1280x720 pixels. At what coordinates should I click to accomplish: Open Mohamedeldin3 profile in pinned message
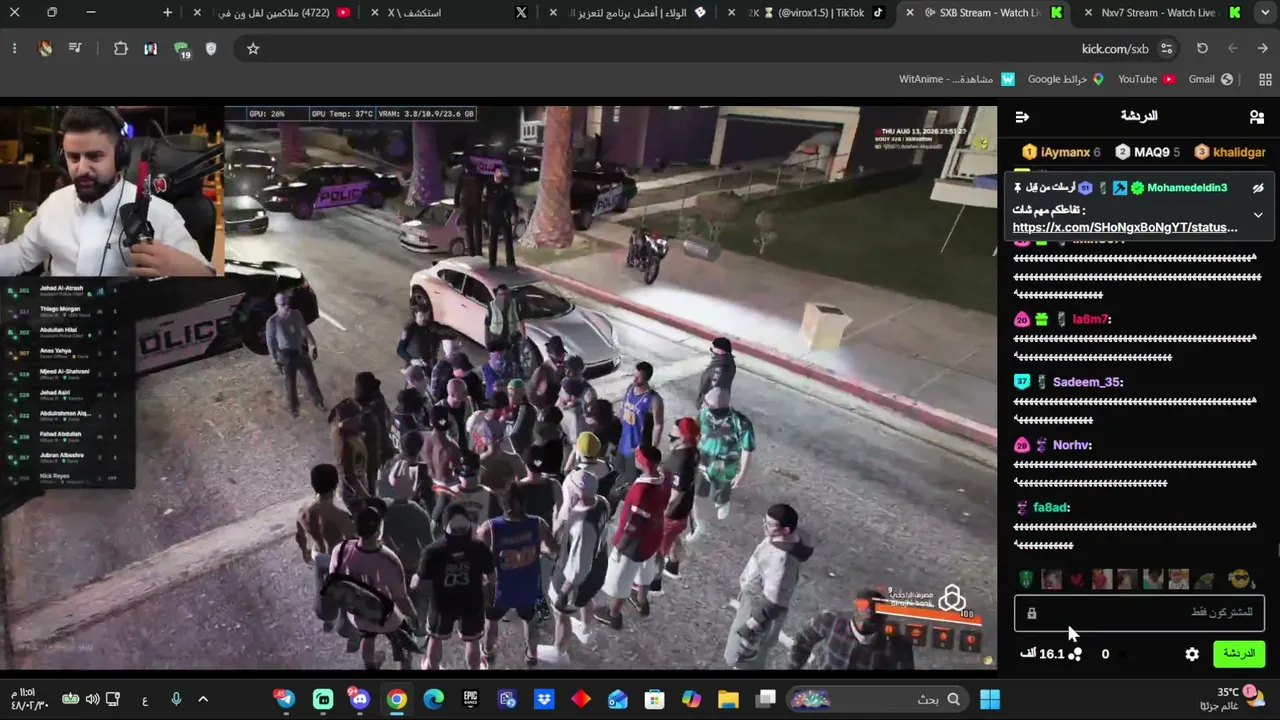1187,188
